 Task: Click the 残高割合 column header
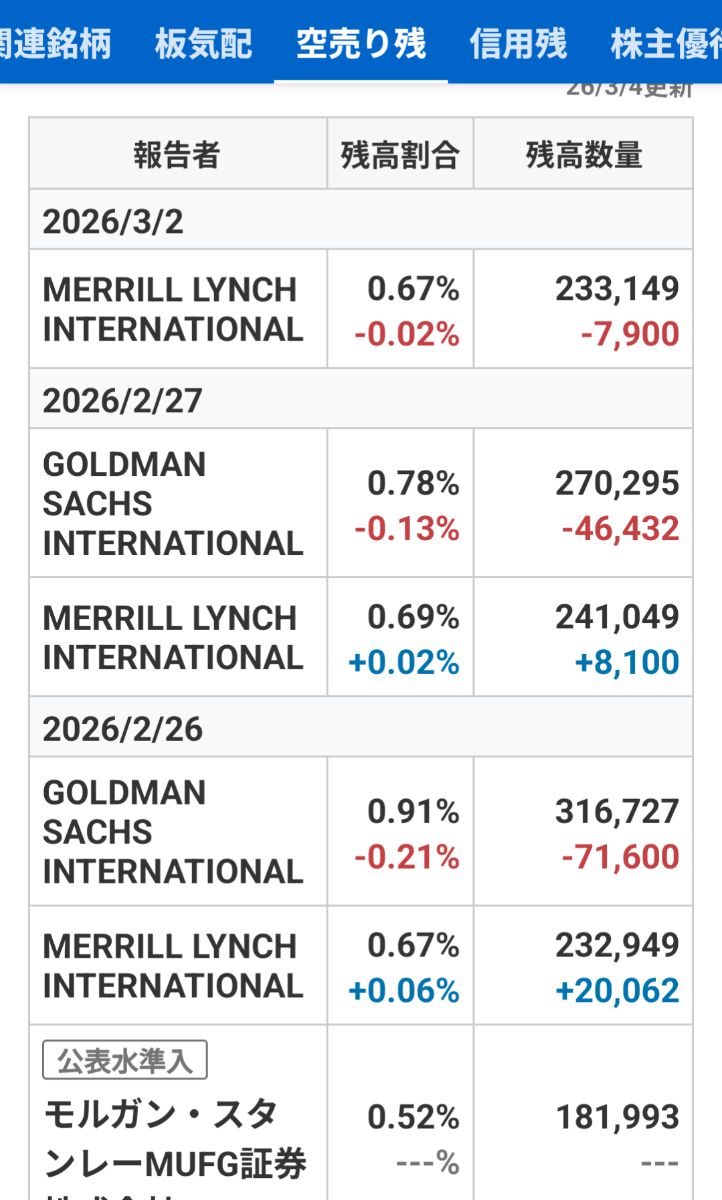point(400,154)
